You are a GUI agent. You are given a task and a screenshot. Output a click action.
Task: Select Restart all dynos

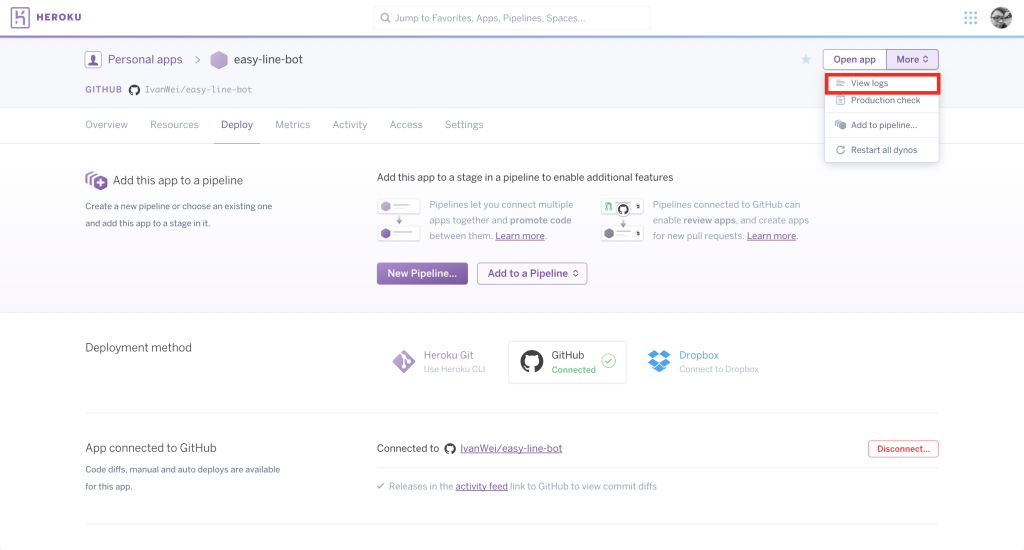tap(882, 150)
